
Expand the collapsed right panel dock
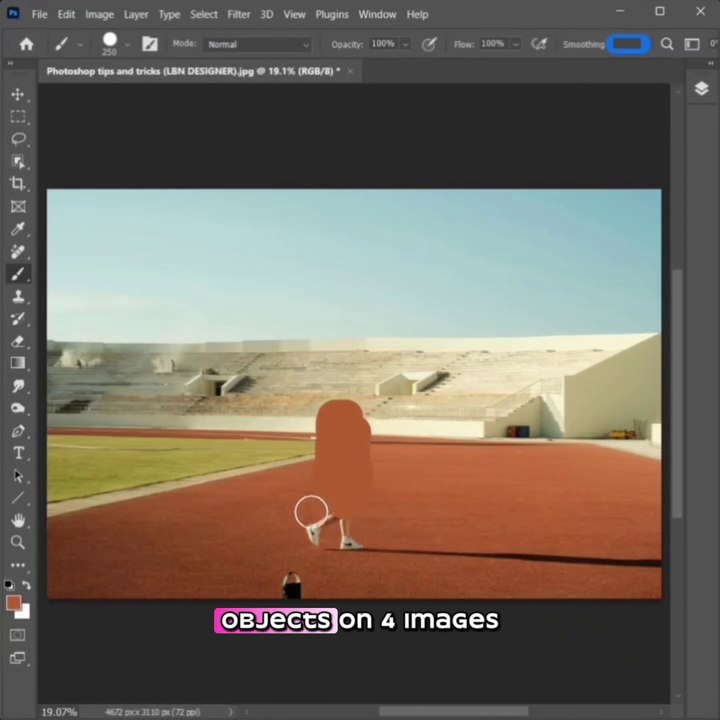pos(711,63)
